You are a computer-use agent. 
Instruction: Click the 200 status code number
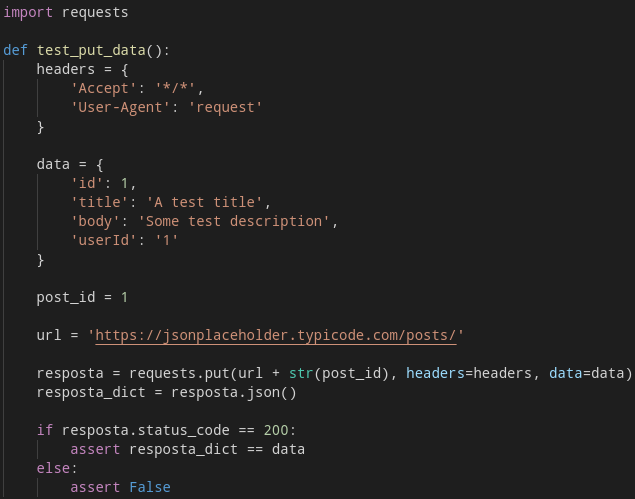point(276,431)
